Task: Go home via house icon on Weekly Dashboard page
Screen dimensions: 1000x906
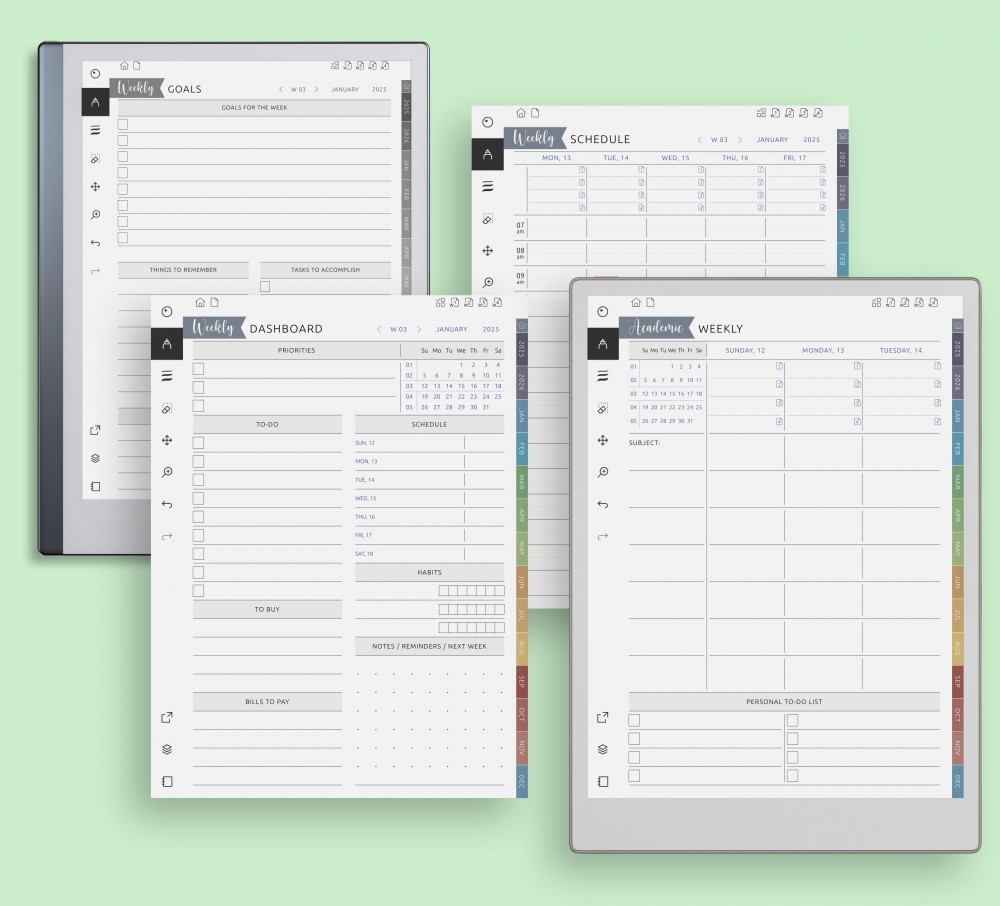Action: (200, 302)
